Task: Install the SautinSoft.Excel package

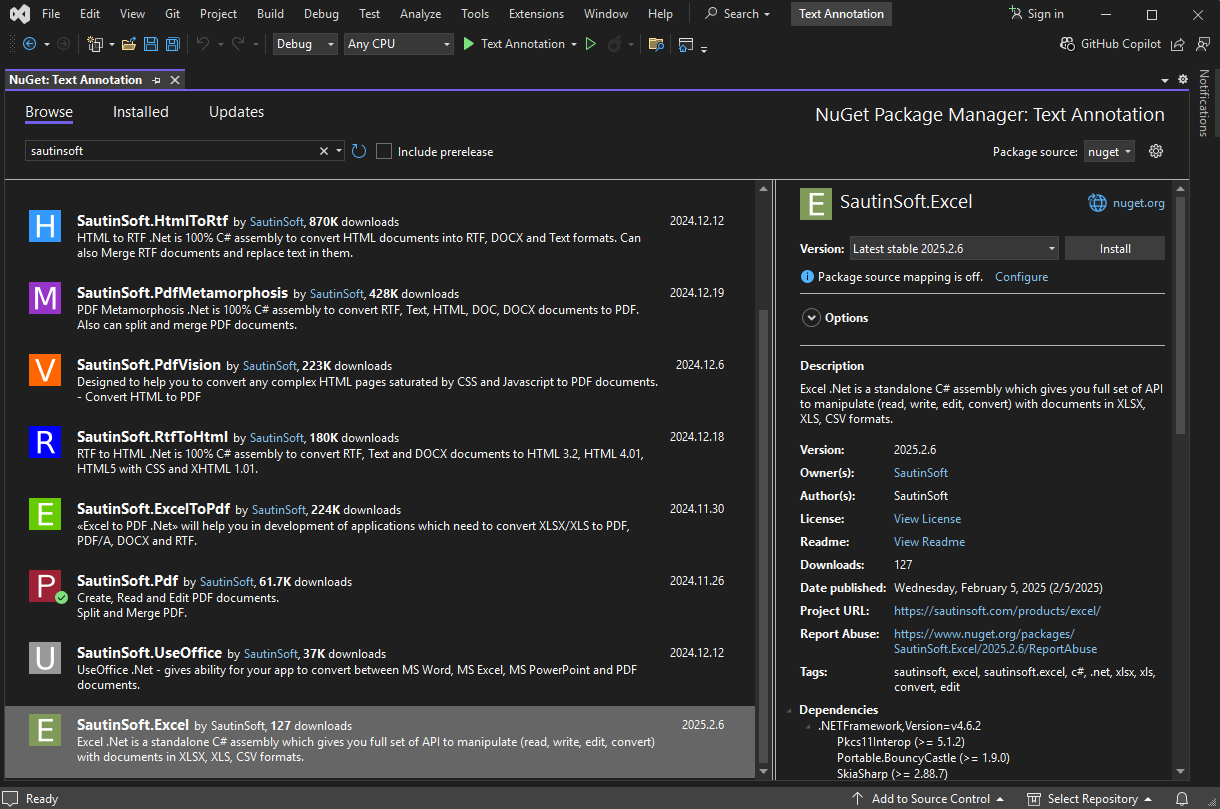Action: (1114, 247)
